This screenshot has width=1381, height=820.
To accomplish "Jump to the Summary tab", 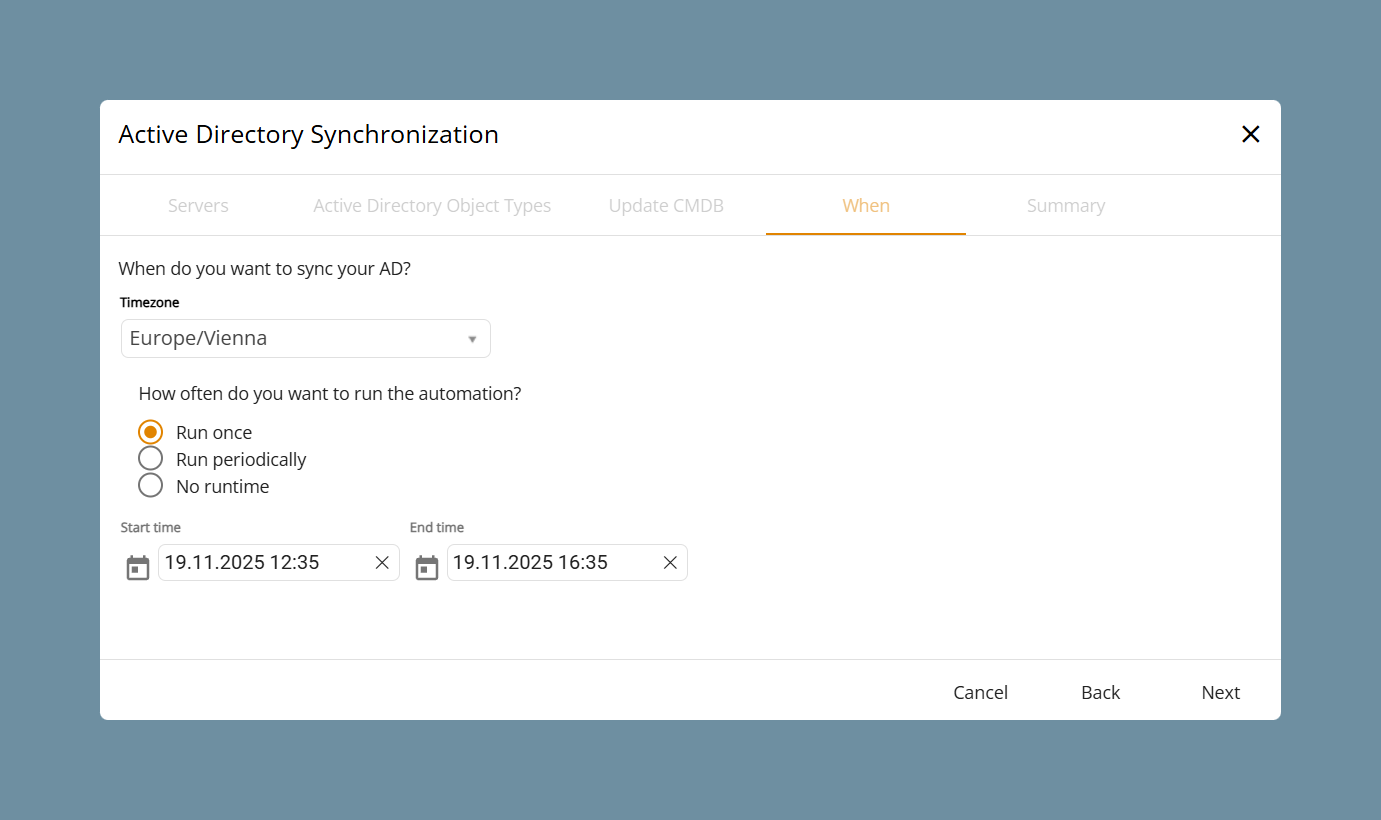I will pos(1066,206).
